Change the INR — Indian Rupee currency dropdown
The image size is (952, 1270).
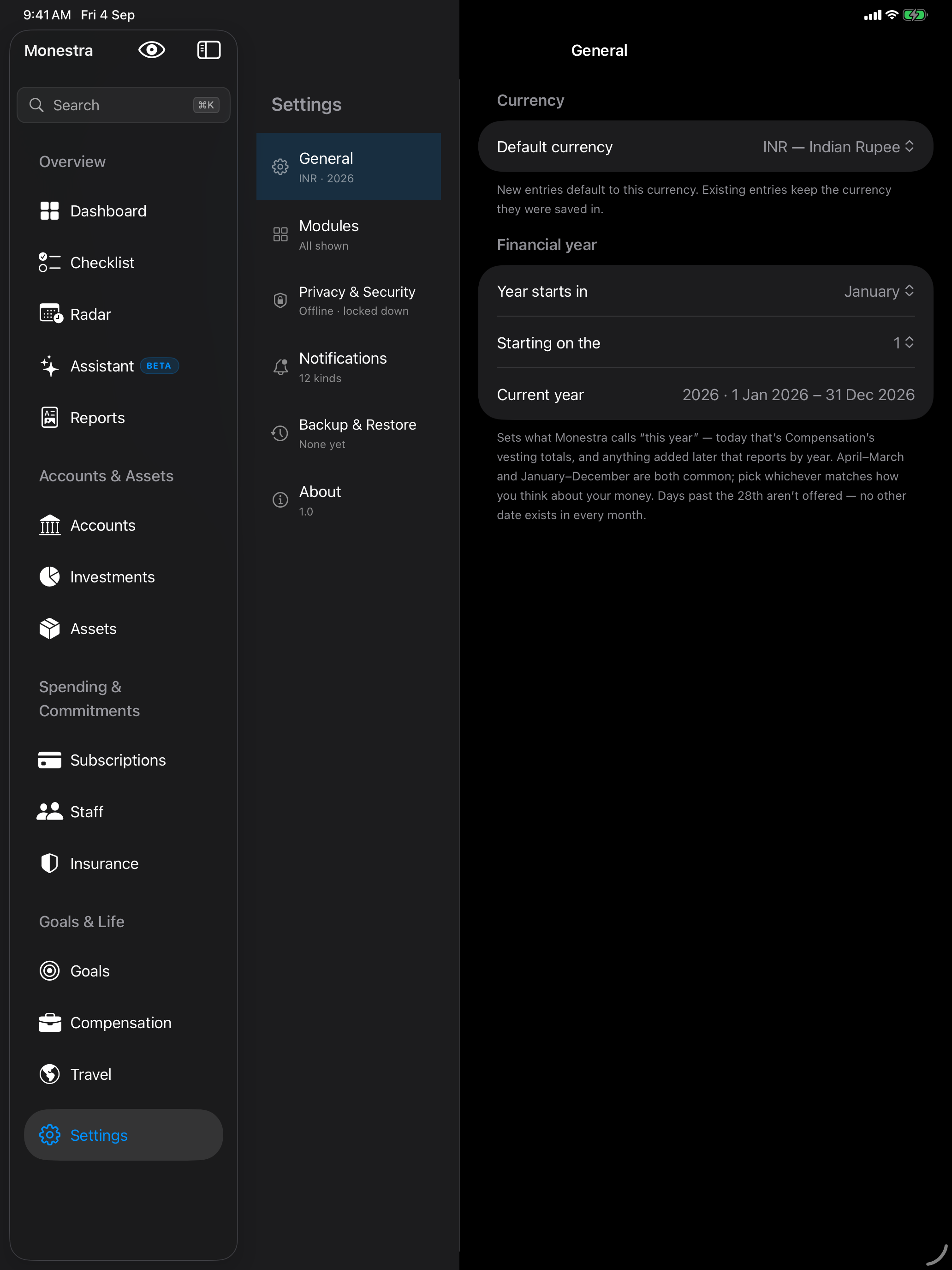[x=838, y=147]
